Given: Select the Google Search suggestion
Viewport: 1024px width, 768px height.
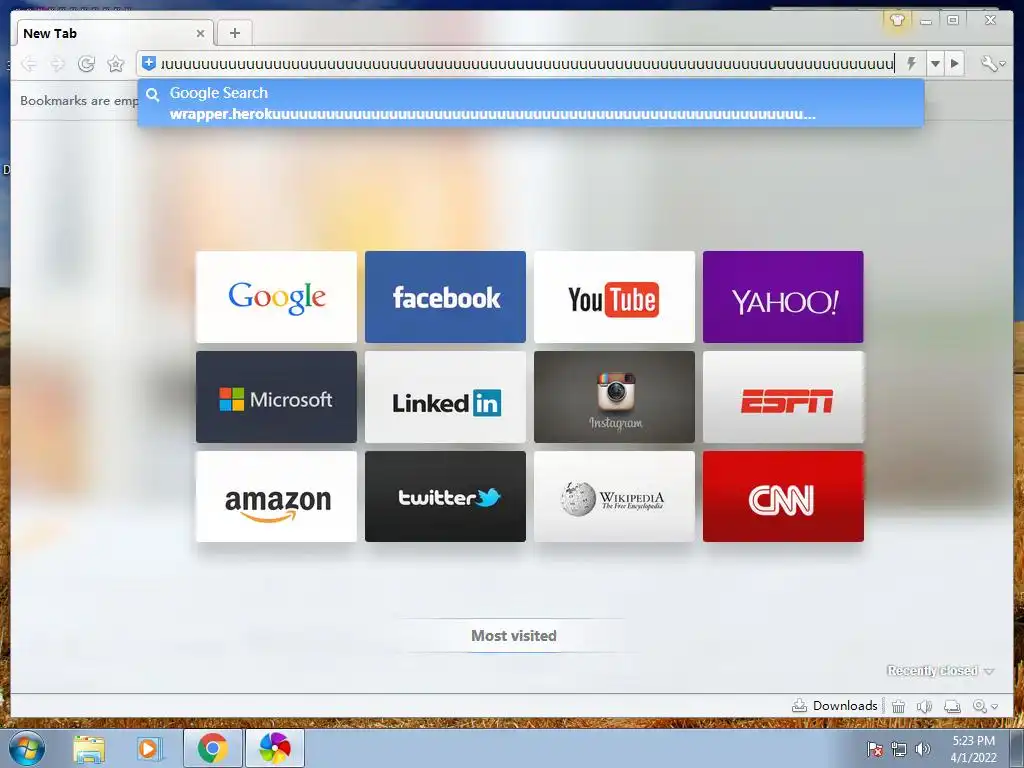Looking at the screenshot, I should (x=530, y=103).
